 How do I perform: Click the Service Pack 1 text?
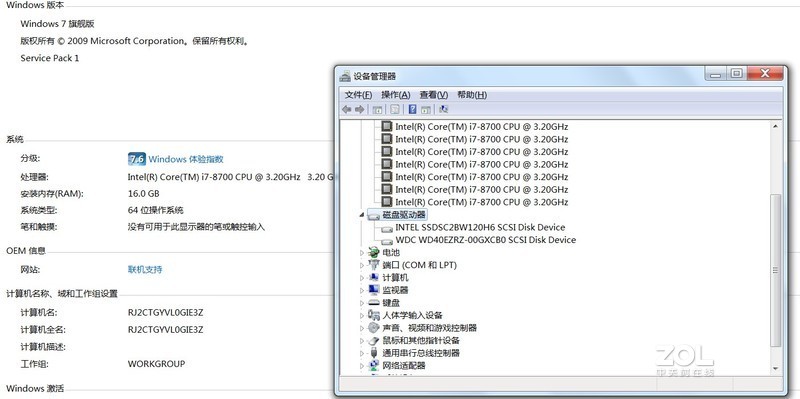[x=49, y=58]
